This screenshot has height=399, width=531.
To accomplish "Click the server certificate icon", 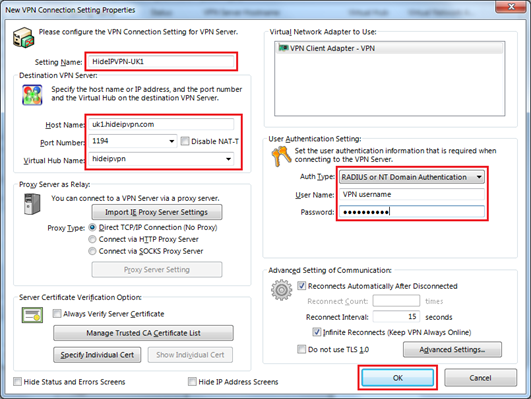I will tap(32, 315).
